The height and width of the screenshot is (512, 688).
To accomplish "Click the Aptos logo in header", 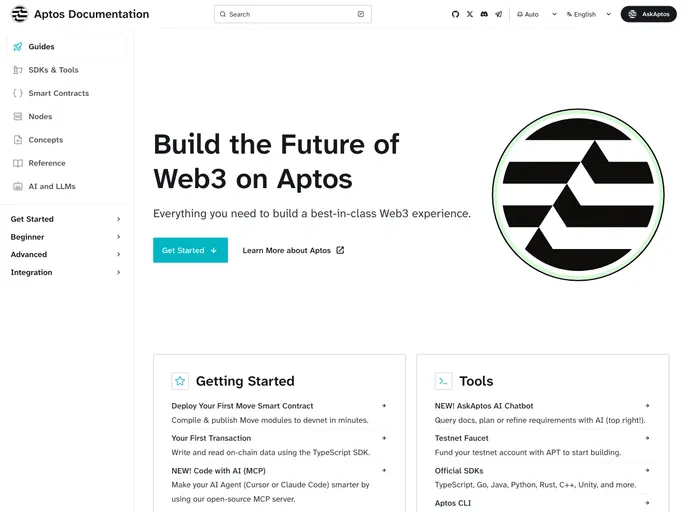I will pyautogui.click(x=19, y=14).
